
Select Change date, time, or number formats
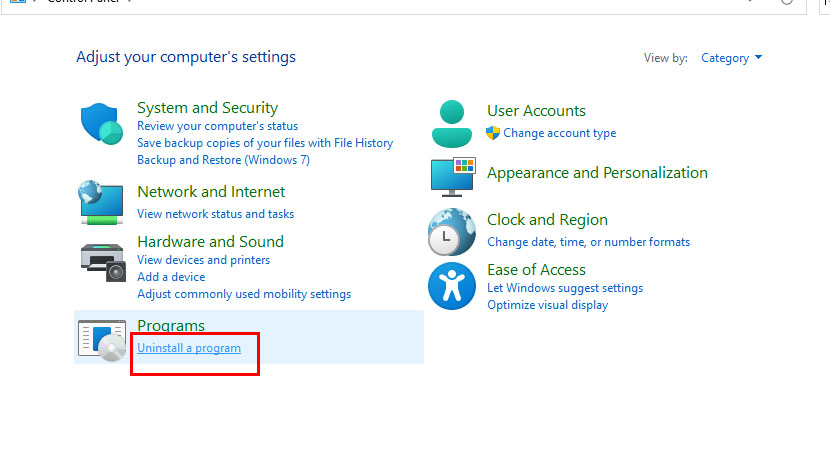point(589,242)
